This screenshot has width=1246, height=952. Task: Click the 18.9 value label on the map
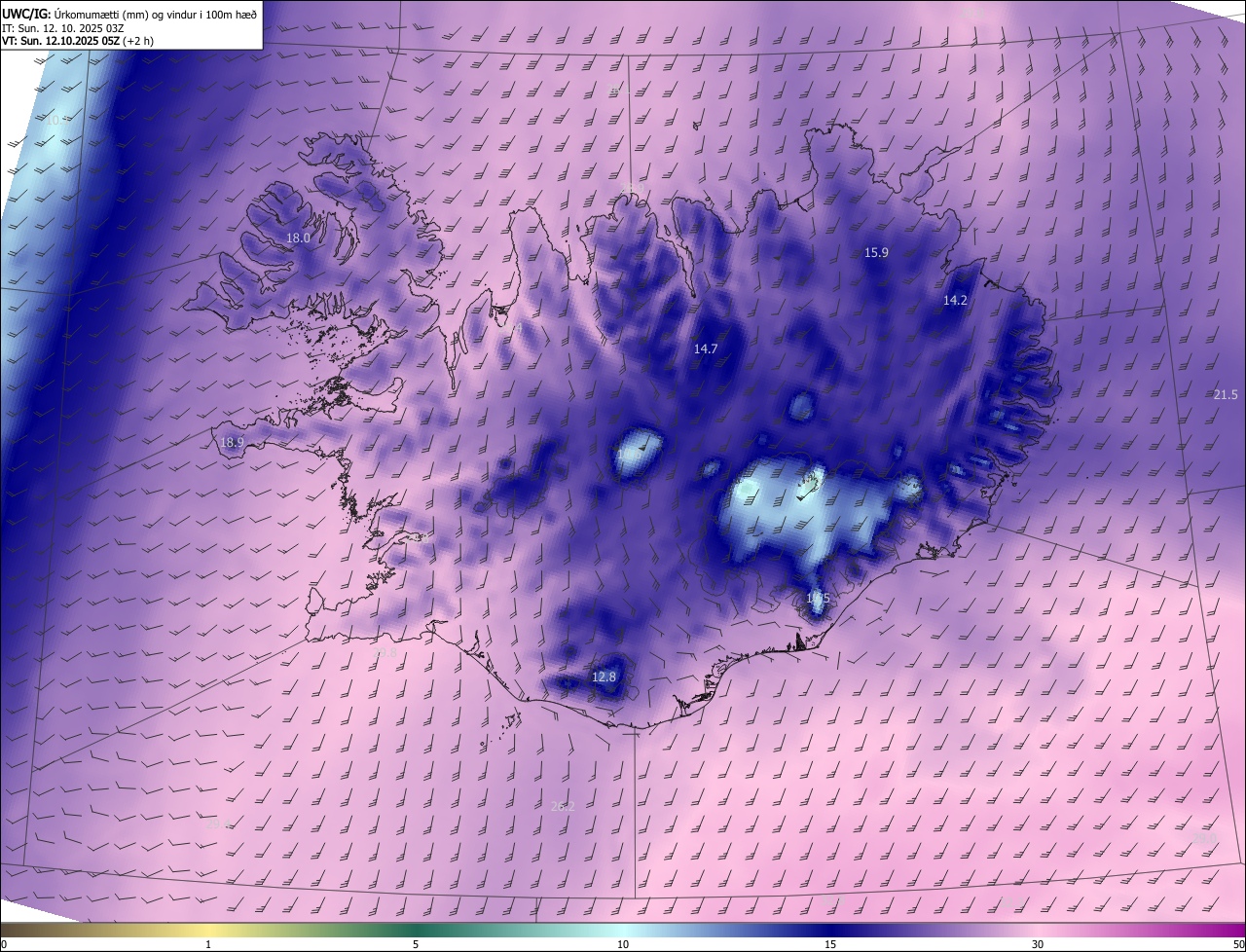click(x=232, y=442)
